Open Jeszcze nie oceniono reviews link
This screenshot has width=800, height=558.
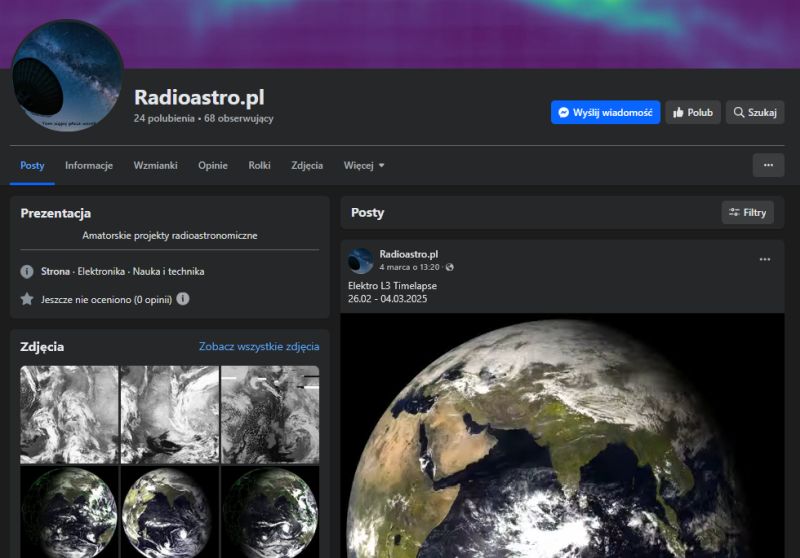tap(106, 299)
